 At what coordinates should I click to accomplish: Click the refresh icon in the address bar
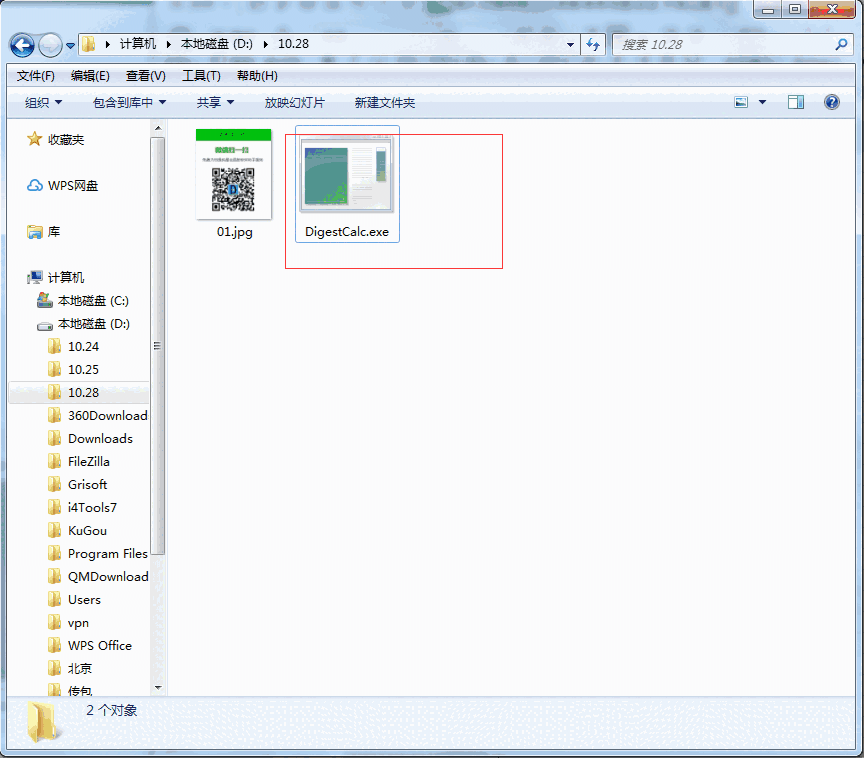pos(593,45)
